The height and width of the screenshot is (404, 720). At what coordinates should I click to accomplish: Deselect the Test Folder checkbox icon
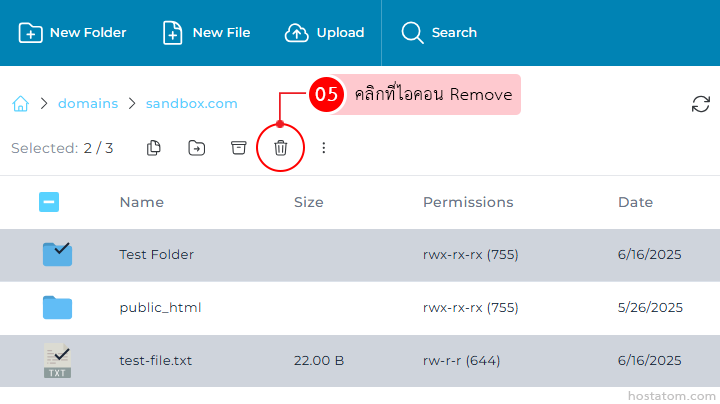57,254
